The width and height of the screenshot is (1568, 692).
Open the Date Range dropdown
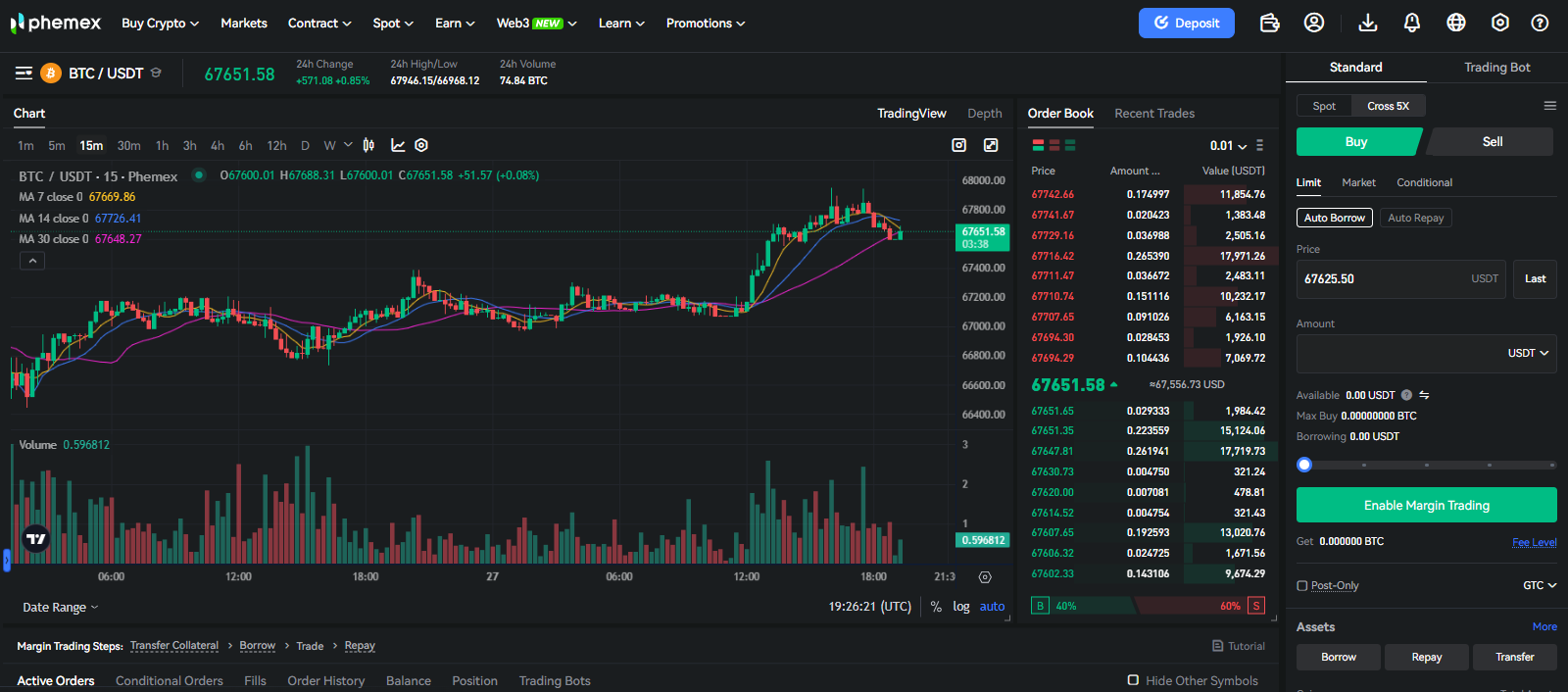(x=61, y=608)
